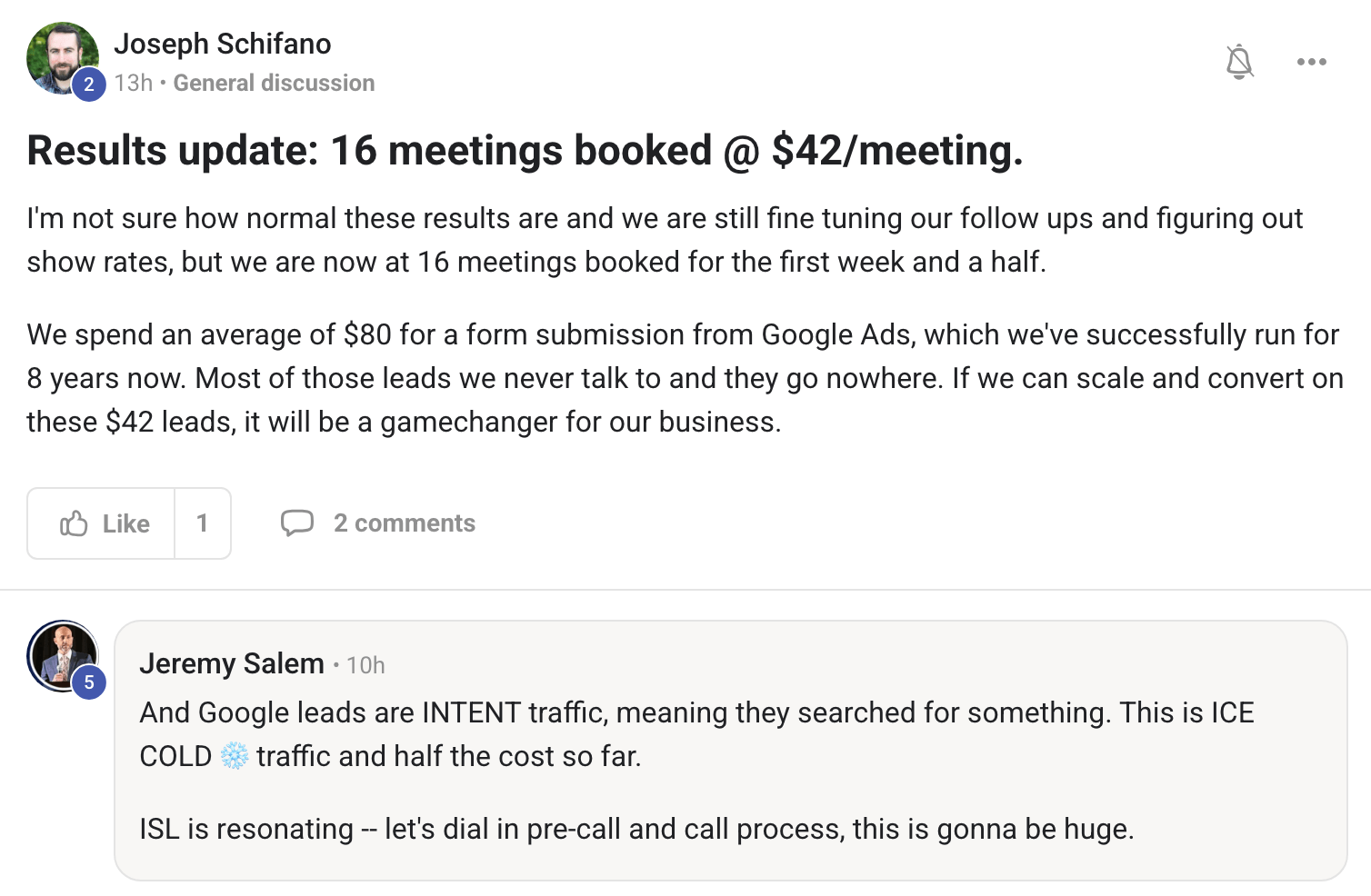Show who liked via the like count
Image resolution: width=1371 pixels, height=896 pixels.
tap(202, 523)
